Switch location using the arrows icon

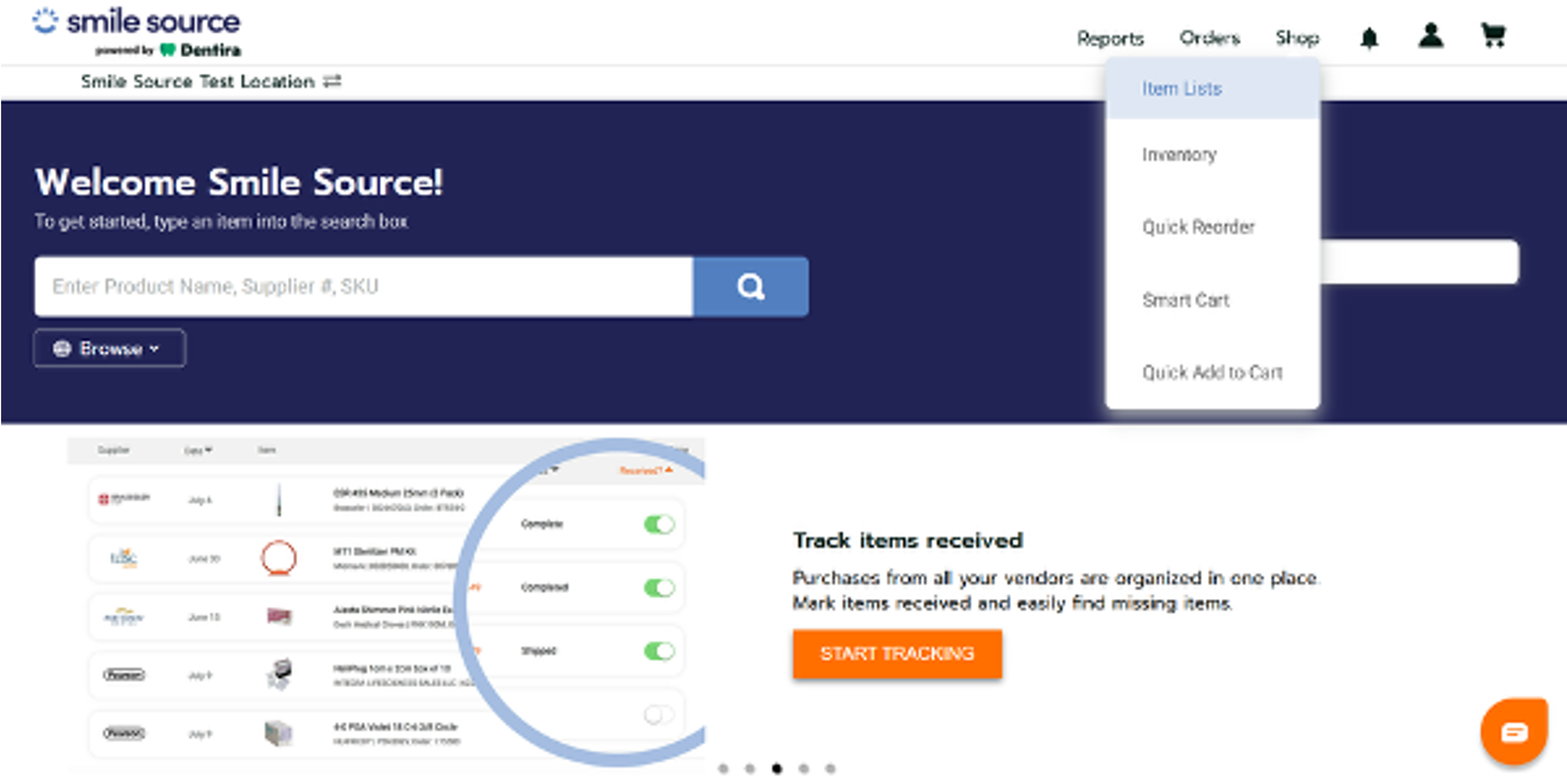pos(332,81)
